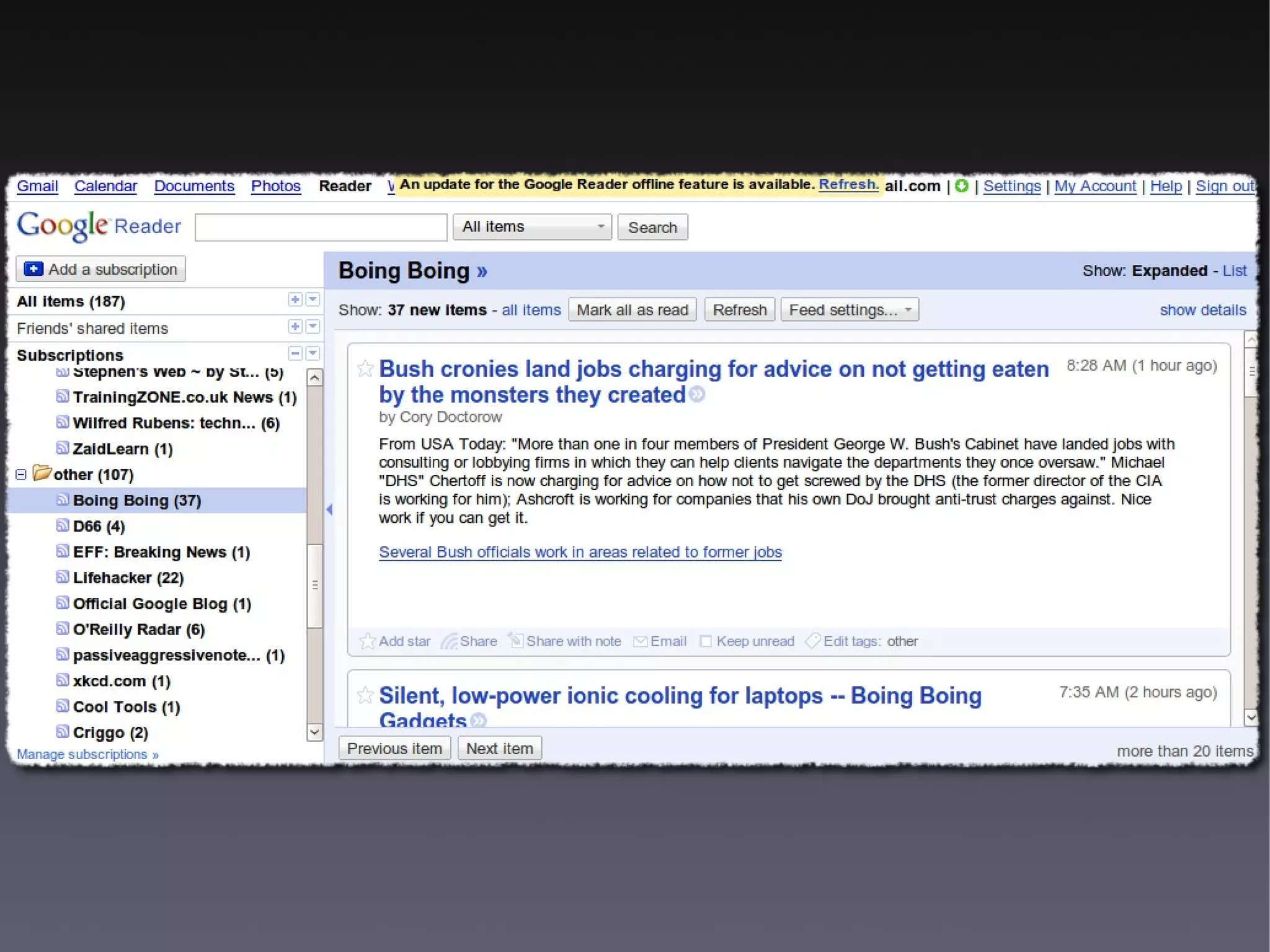Screen dimensions: 1270x952
Task: Show all items instead of new items
Action: (x=531, y=309)
